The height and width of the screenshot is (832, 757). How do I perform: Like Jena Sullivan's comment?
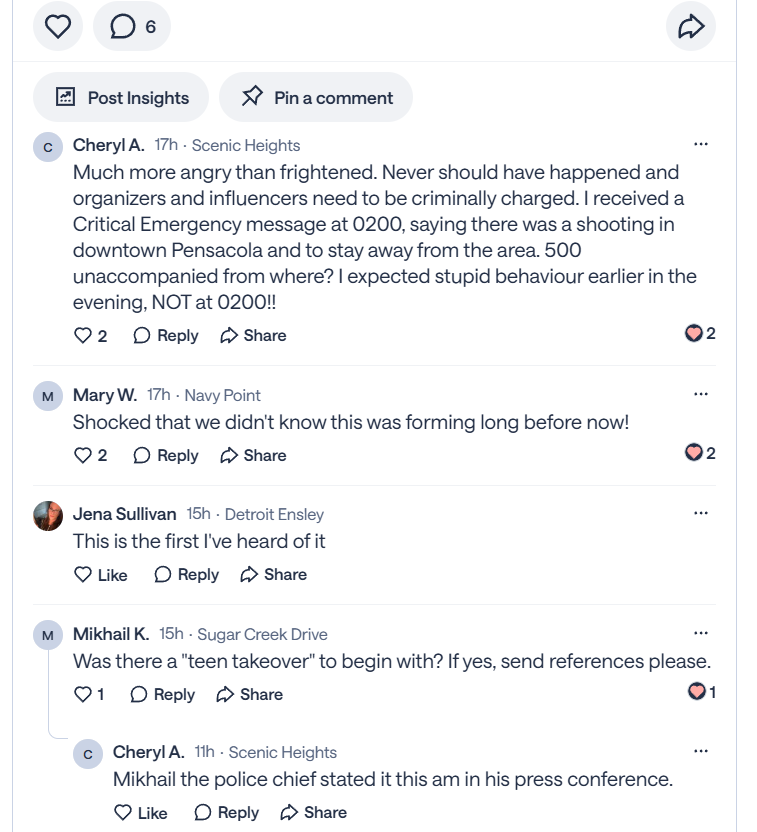click(x=100, y=575)
